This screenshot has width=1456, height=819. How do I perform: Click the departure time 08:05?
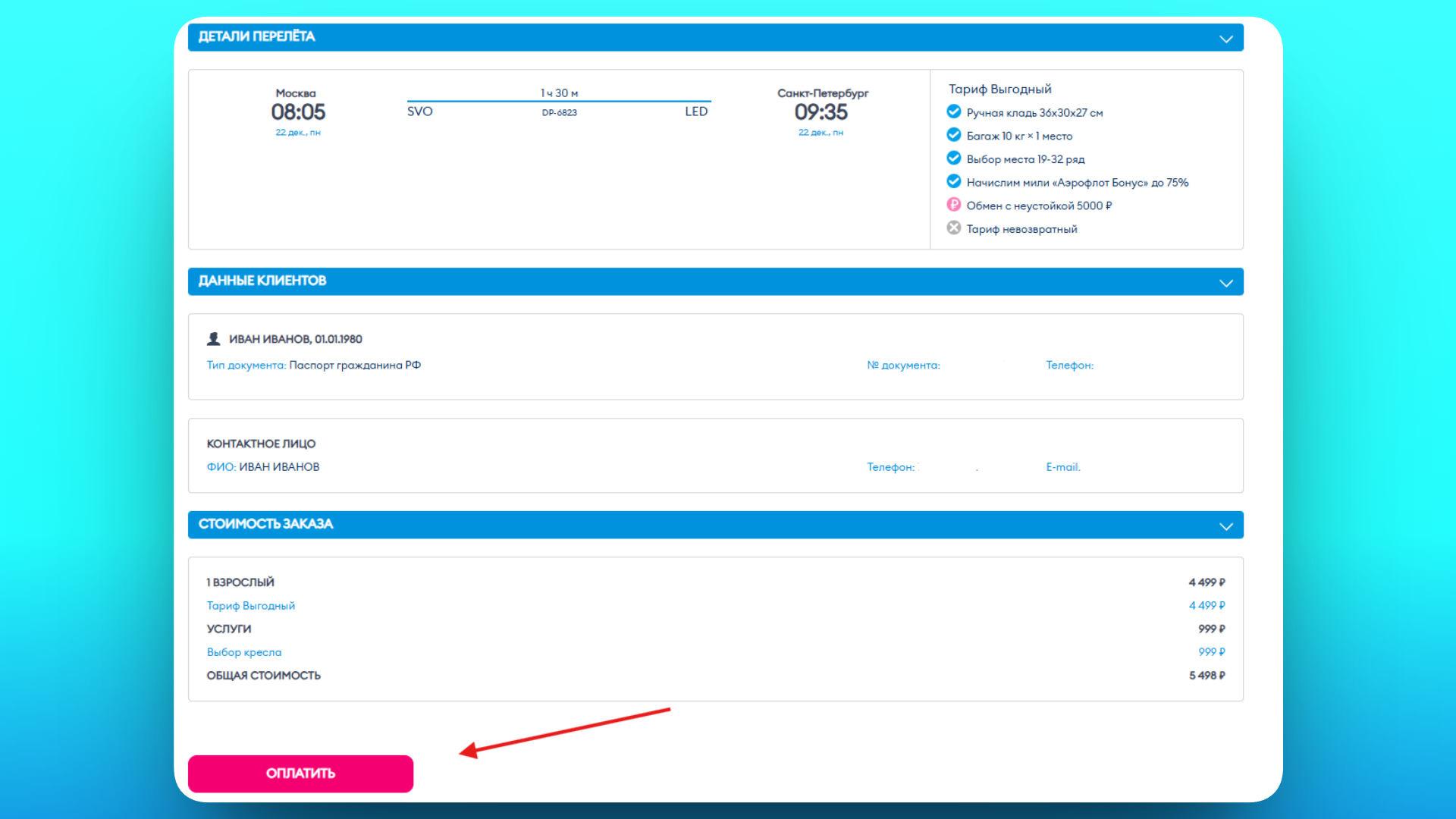(298, 112)
